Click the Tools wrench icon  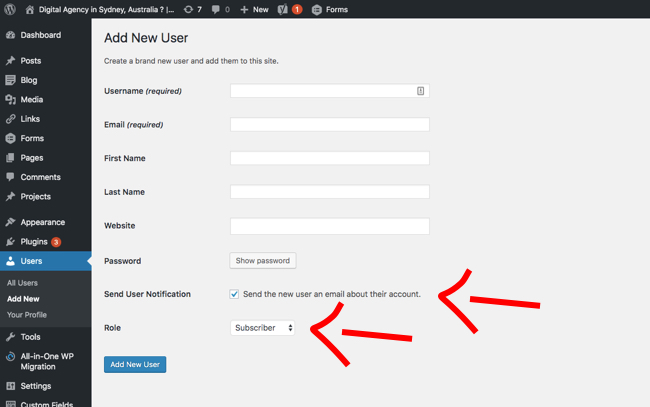[x=11, y=337]
